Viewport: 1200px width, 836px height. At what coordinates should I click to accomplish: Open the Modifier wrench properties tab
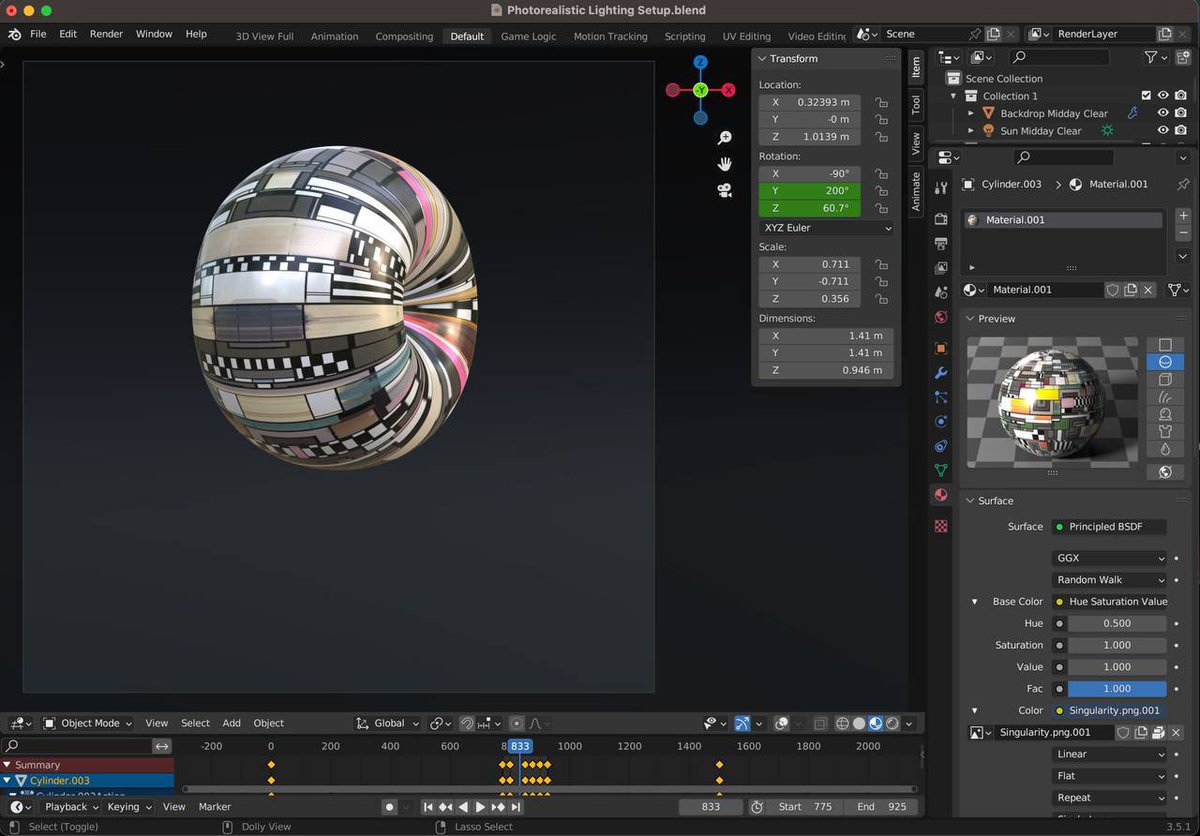(941, 373)
